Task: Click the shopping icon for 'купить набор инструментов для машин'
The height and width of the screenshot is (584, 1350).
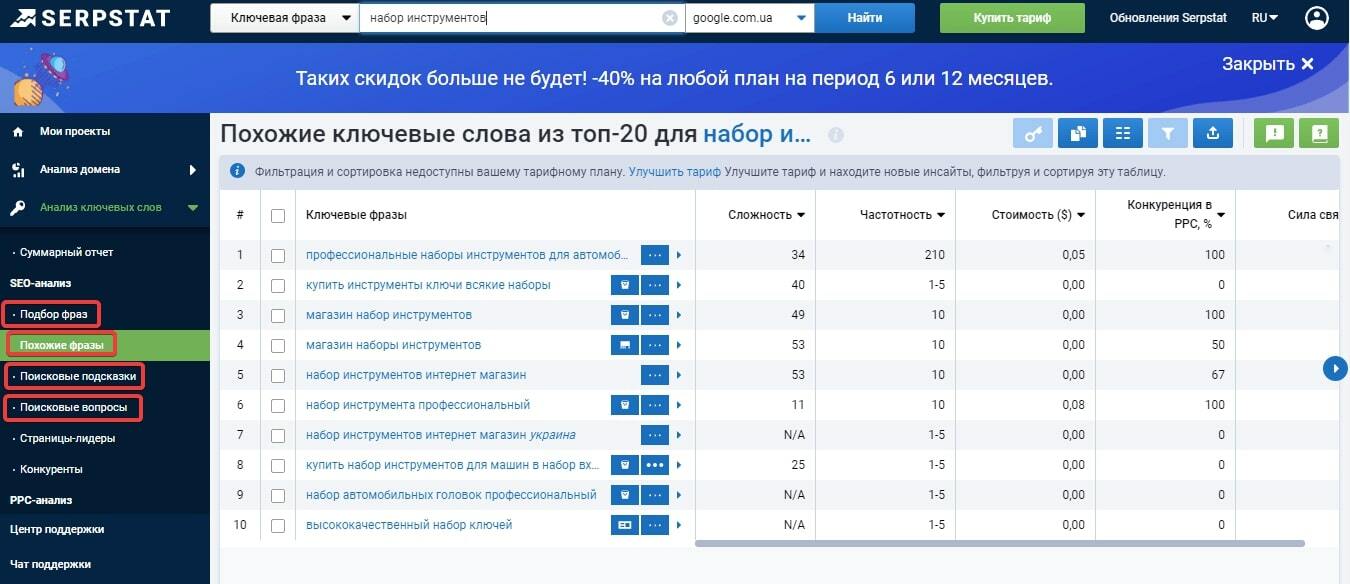Action: 624,465
